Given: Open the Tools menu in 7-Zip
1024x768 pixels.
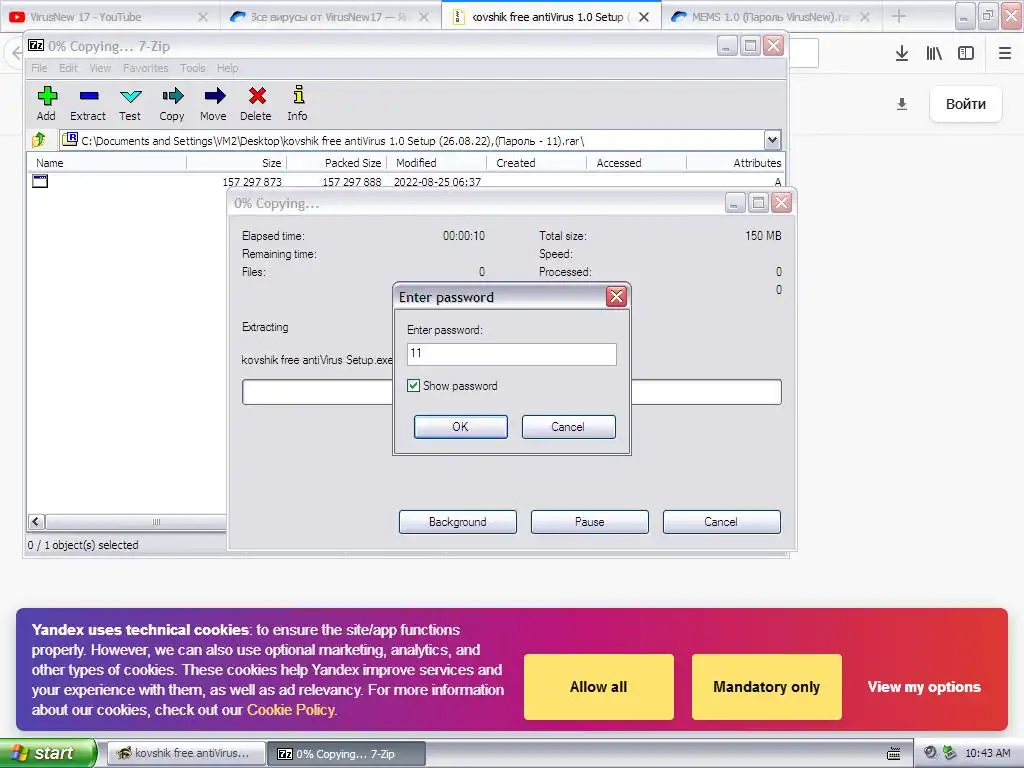Looking at the screenshot, I should pyautogui.click(x=193, y=68).
